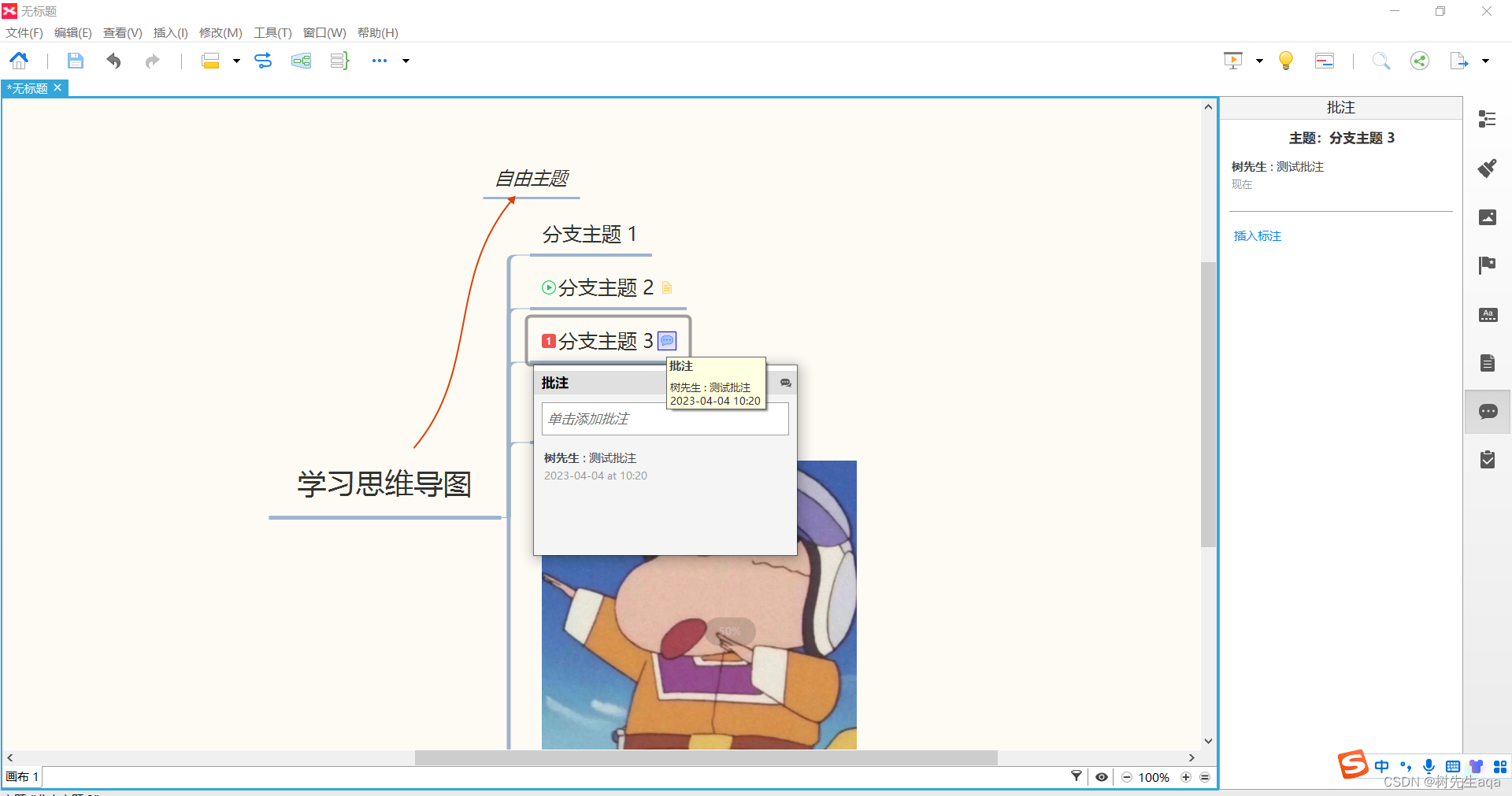Open the 查看(V) menu

coord(123,33)
